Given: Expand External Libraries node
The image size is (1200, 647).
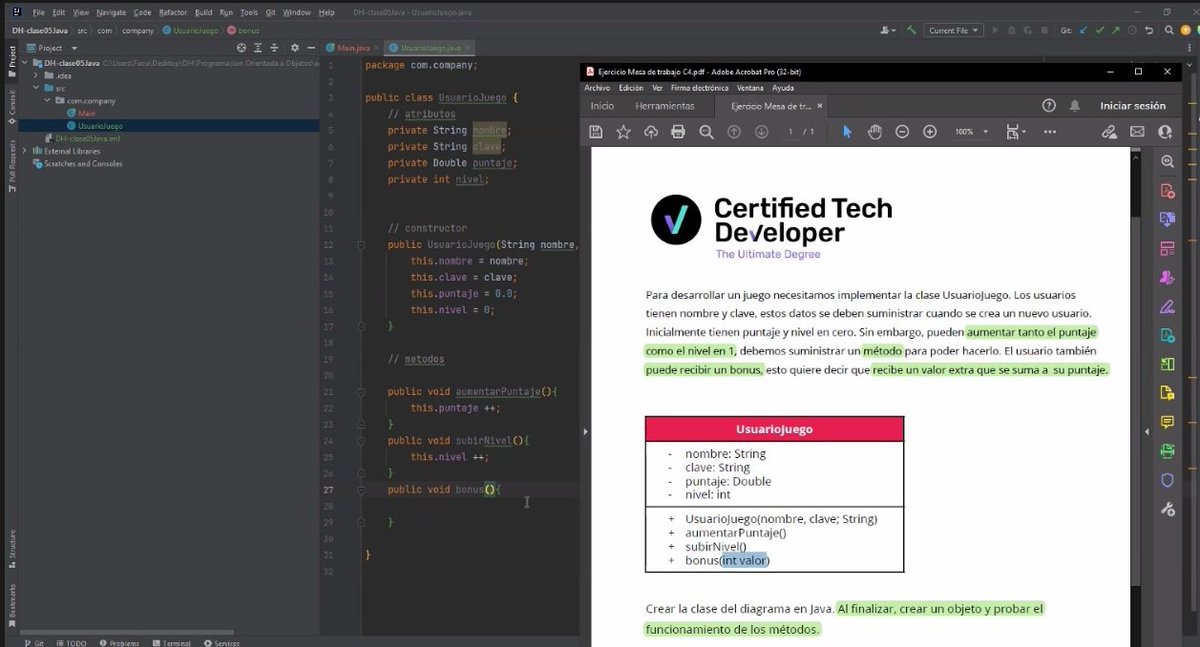Looking at the screenshot, I should [26, 151].
